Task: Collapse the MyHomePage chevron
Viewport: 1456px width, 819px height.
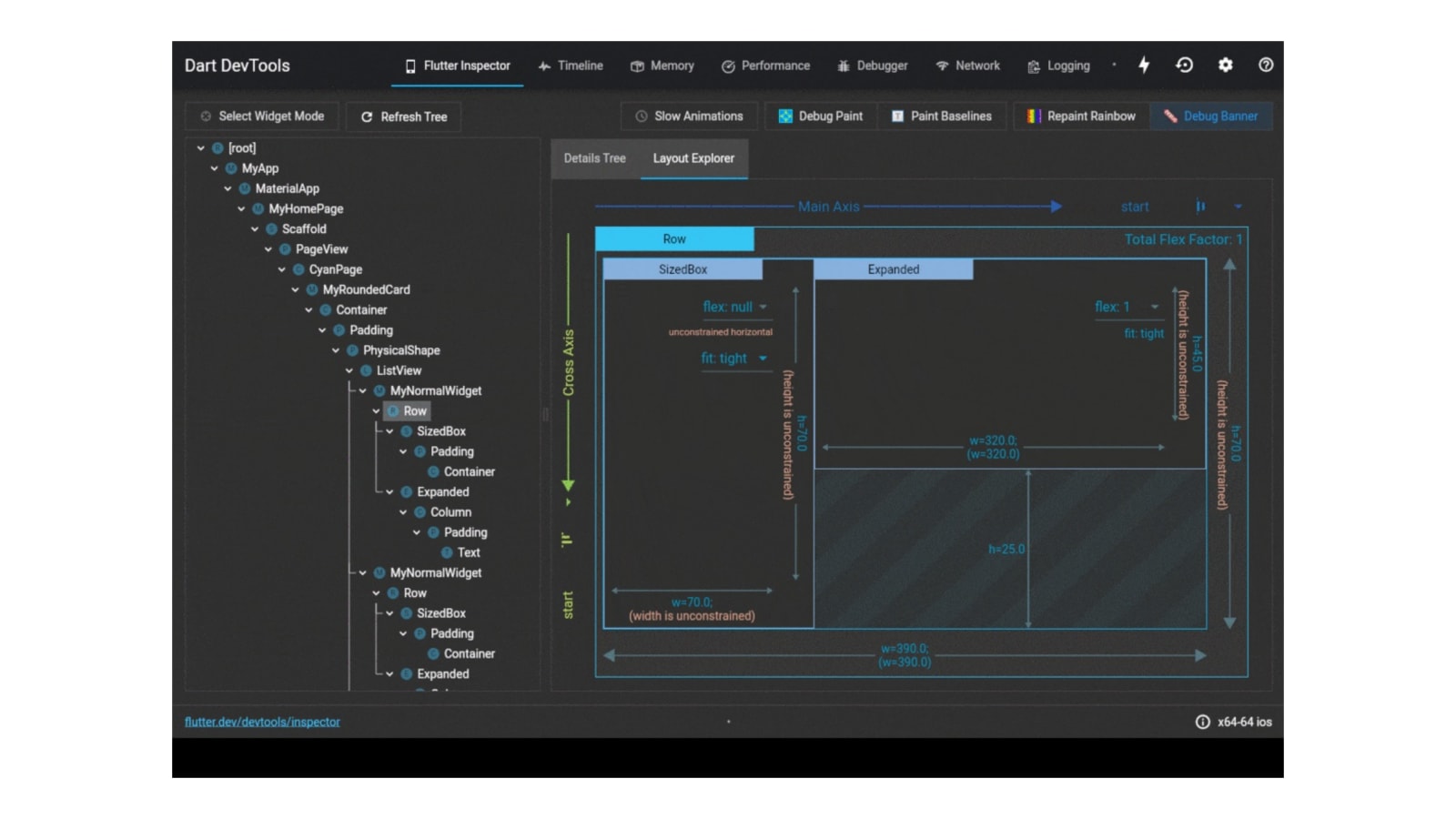Action: click(x=241, y=208)
